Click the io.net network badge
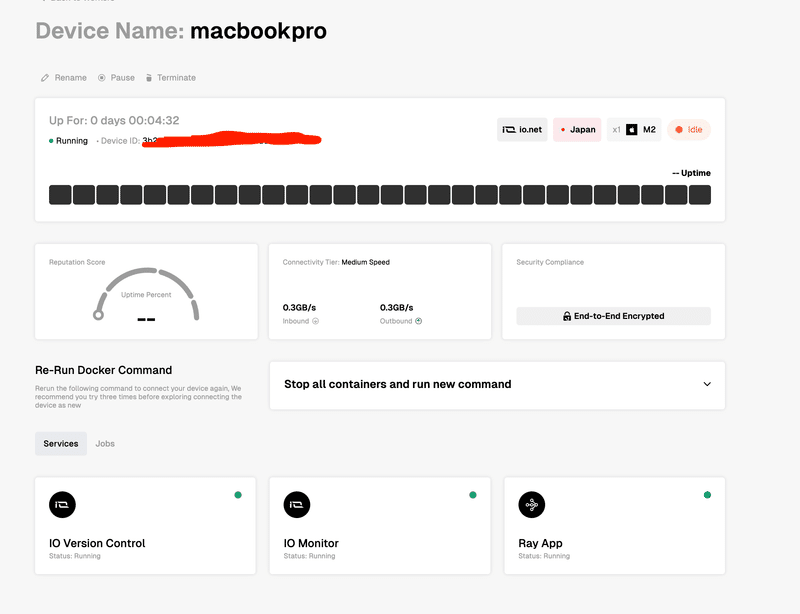Image resolution: width=800 pixels, height=614 pixels. pos(522,130)
